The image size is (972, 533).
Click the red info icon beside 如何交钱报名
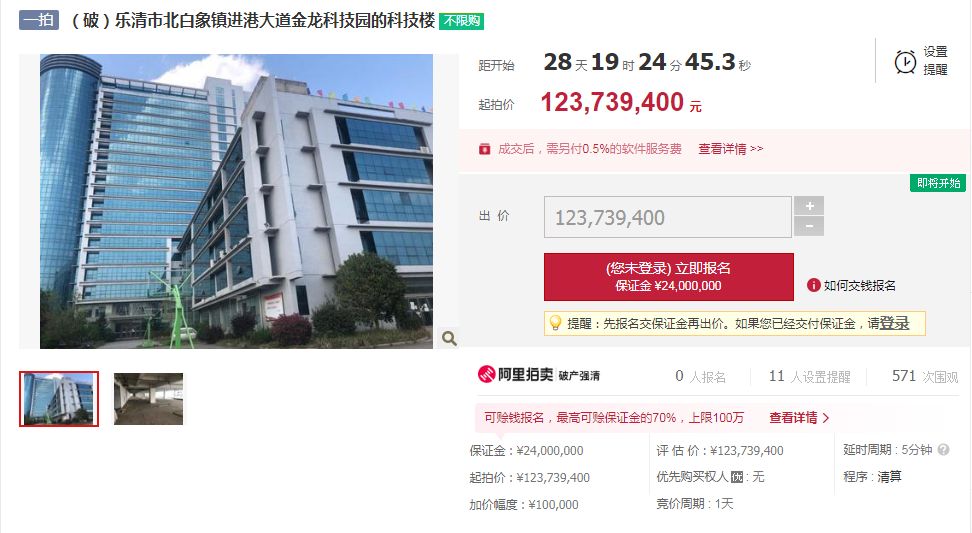click(x=813, y=285)
